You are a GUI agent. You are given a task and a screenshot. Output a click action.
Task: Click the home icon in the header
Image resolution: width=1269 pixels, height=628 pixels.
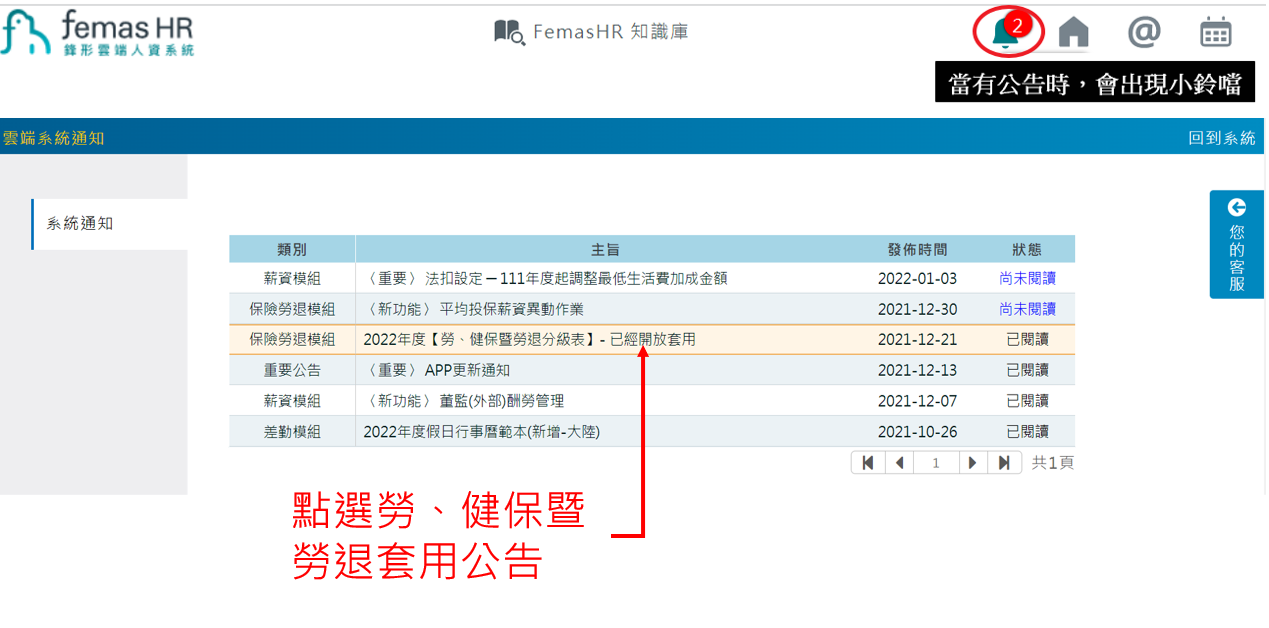click(x=1073, y=31)
